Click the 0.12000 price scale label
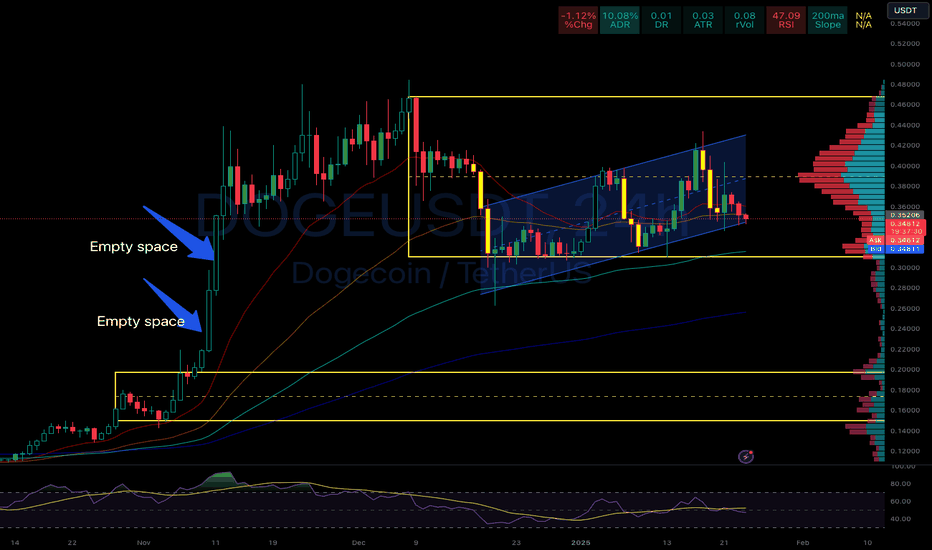 click(x=905, y=451)
